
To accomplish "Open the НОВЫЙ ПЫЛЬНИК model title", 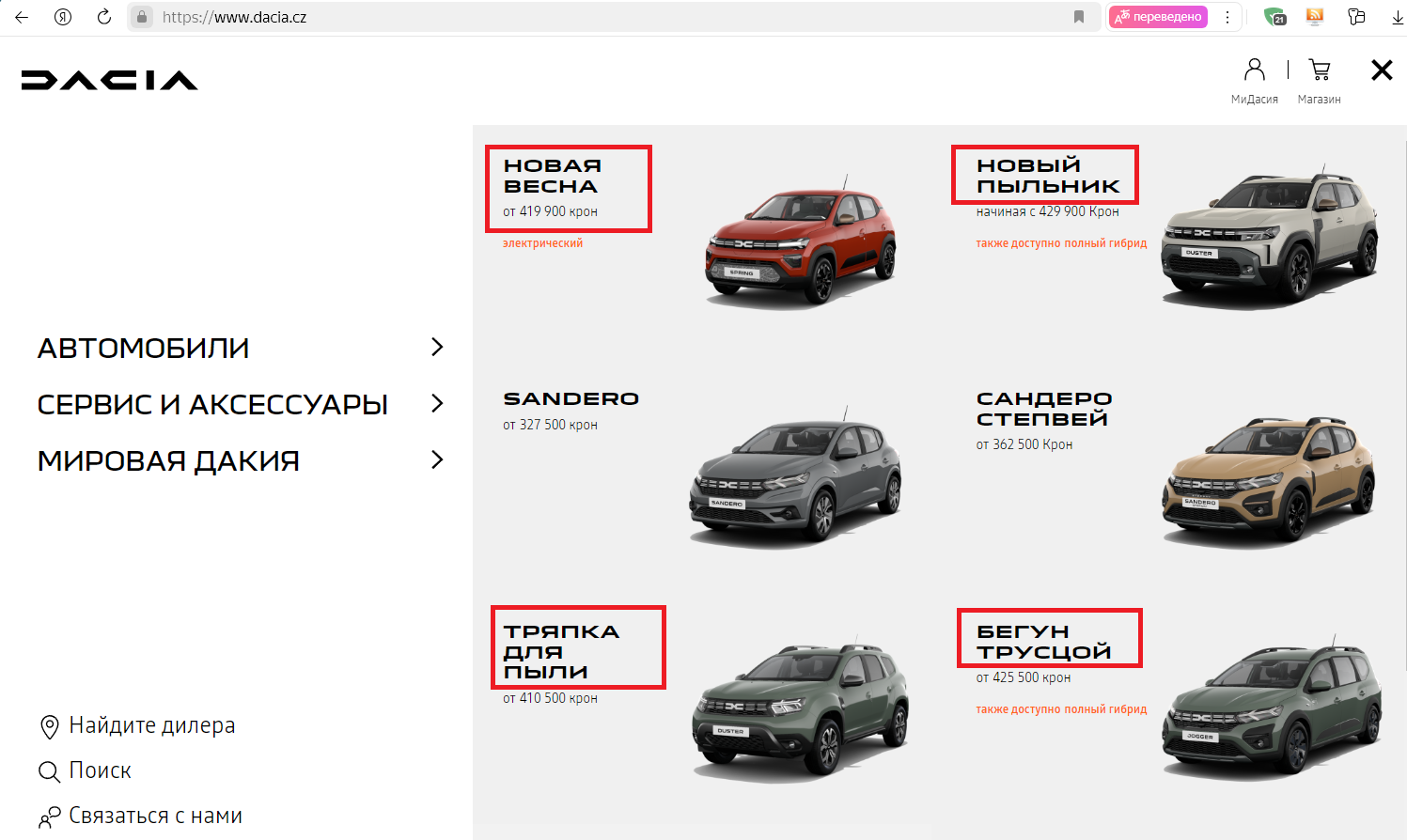I will coord(1048,176).
